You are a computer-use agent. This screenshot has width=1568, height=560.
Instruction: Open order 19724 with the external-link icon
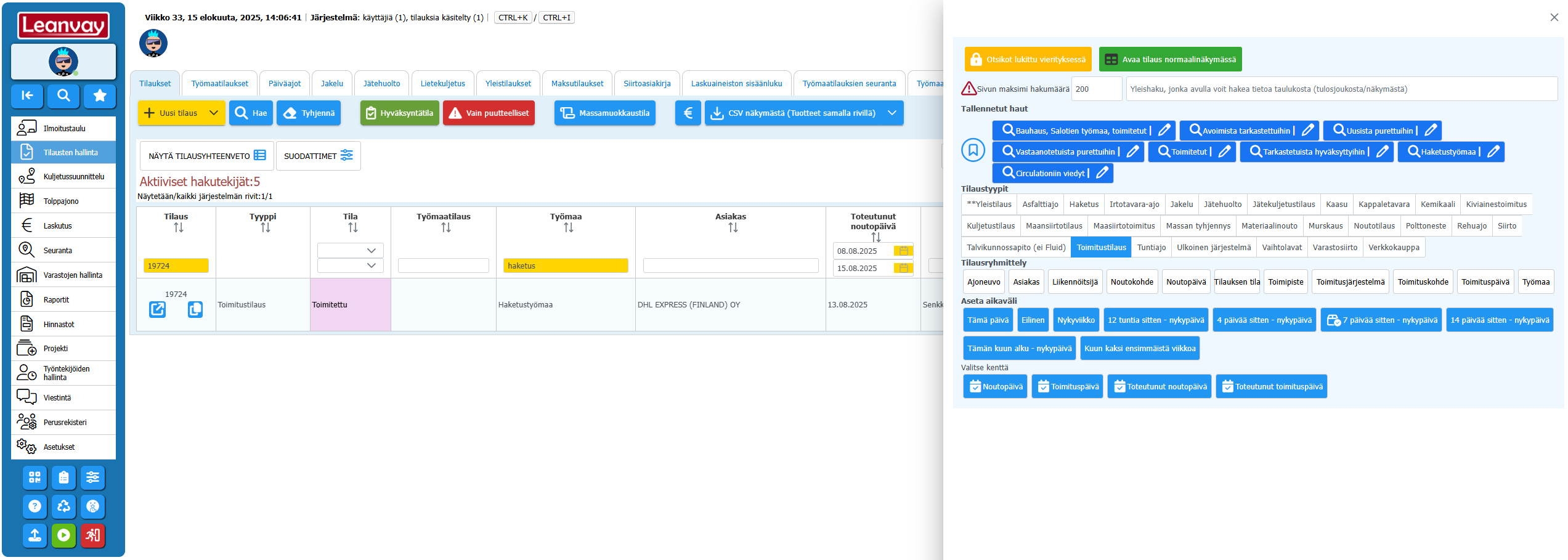(158, 309)
